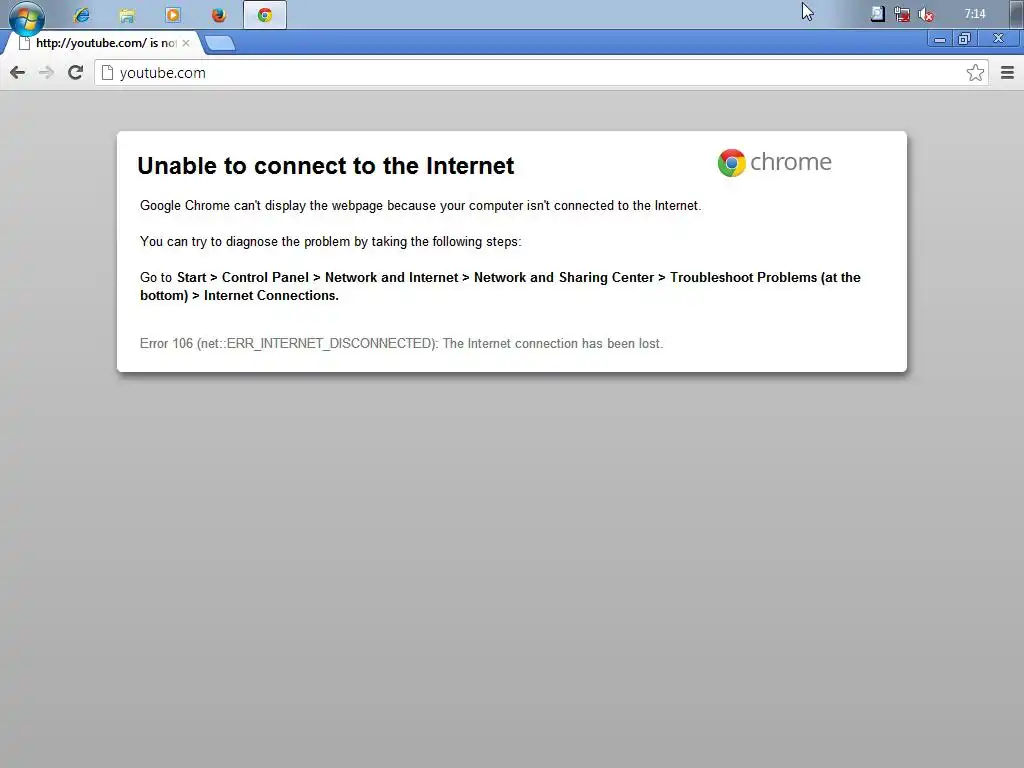This screenshot has height=768, width=1024.
Task: Click the muted volume tray icon
Action: click(926, 14)
